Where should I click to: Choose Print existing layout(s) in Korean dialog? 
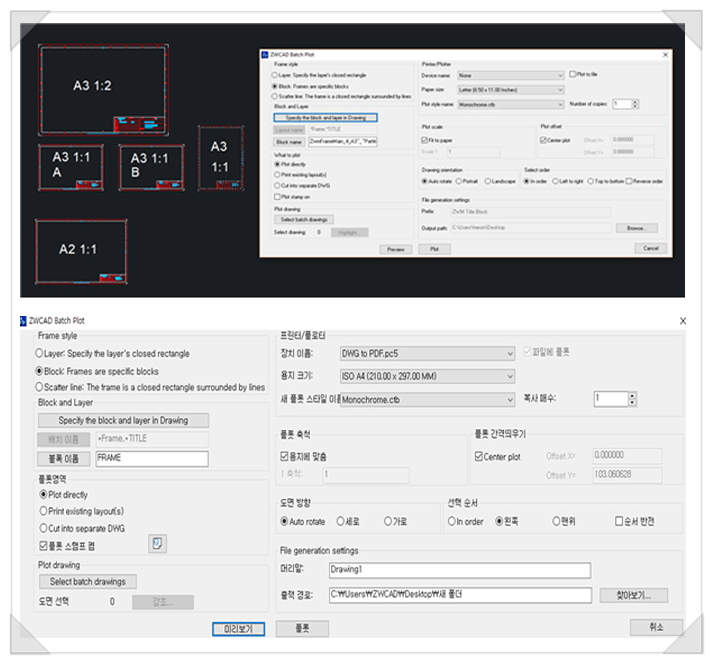click(81, 511)
